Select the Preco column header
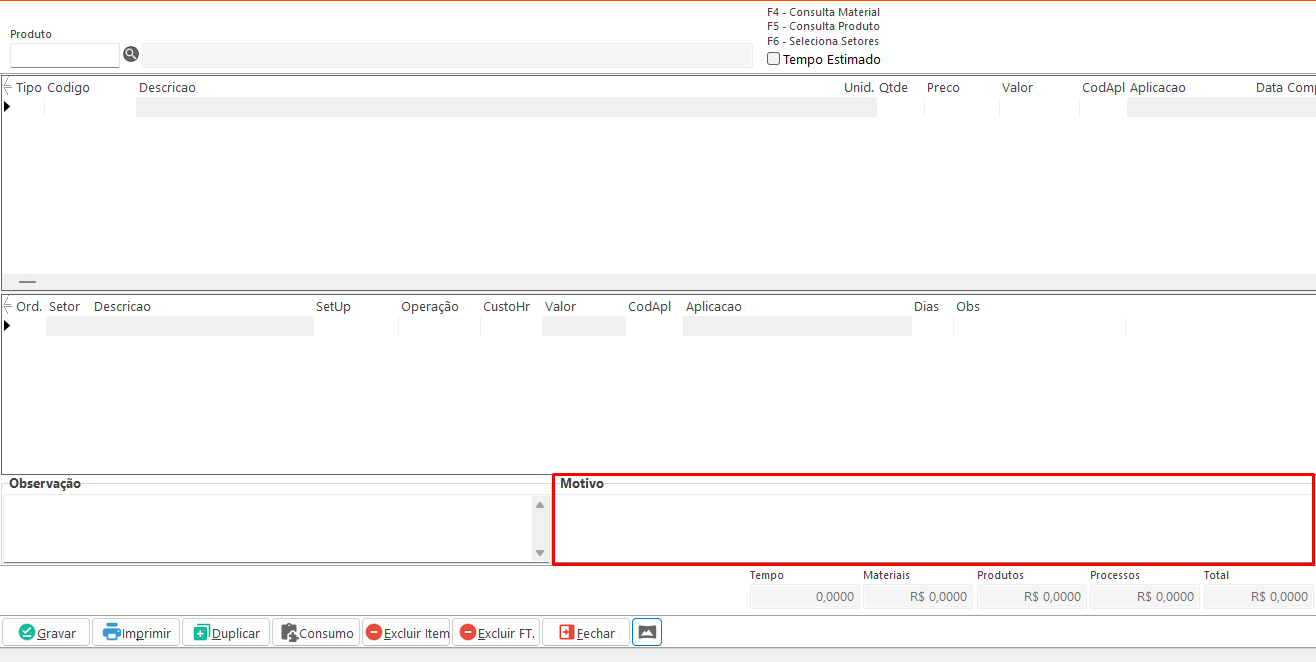This screenshot has width=1316, height=662. pos(942,88)
